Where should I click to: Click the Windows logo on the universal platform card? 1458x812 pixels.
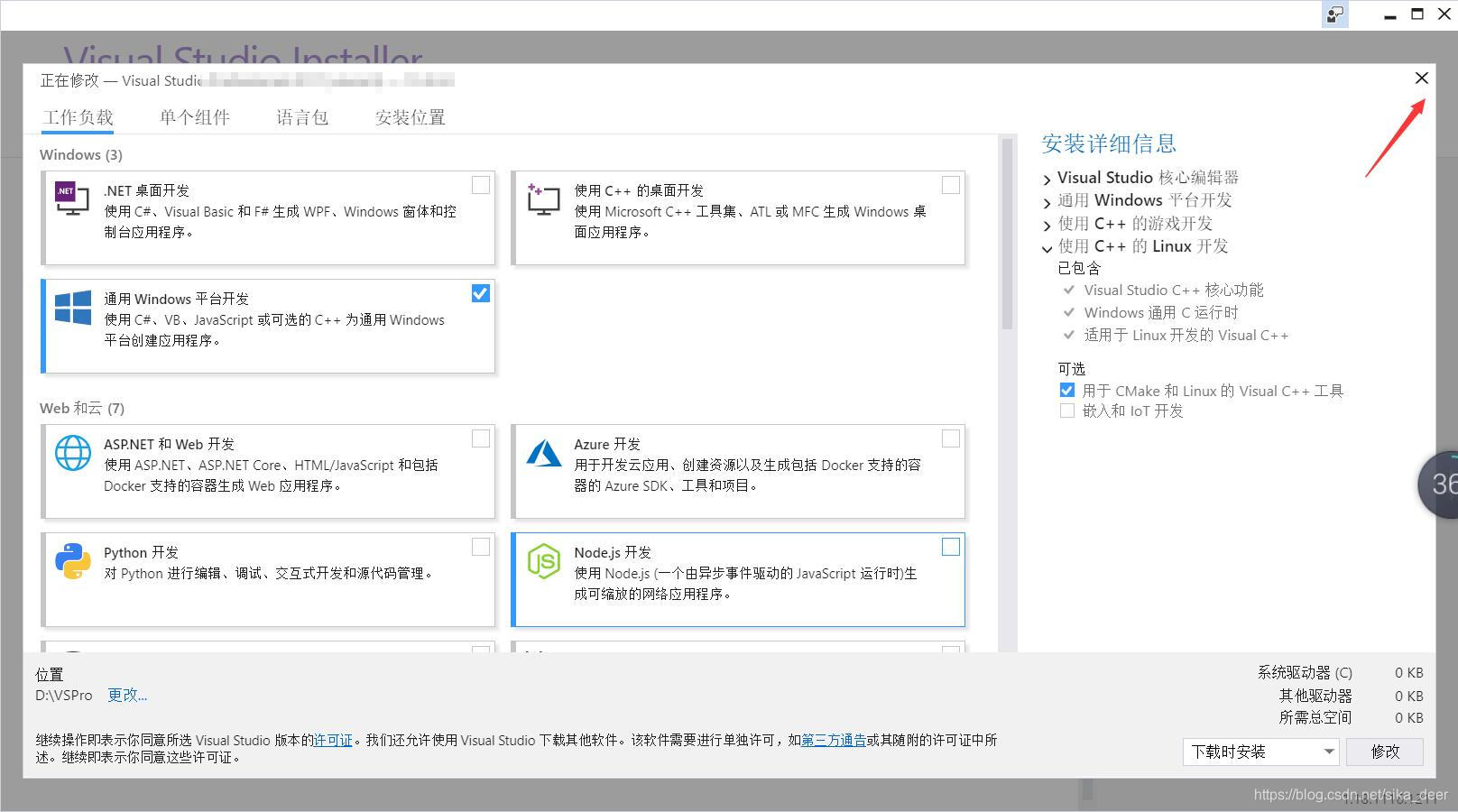point(73,307)
